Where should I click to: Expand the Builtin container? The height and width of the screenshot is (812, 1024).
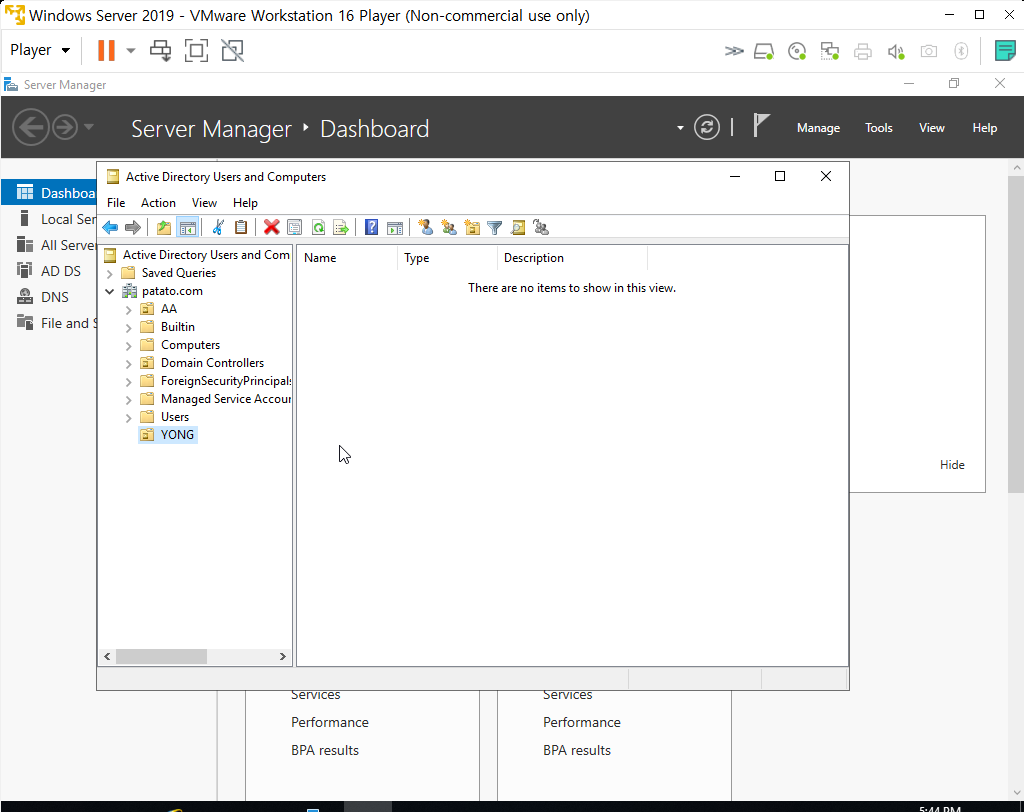[129, 327]
